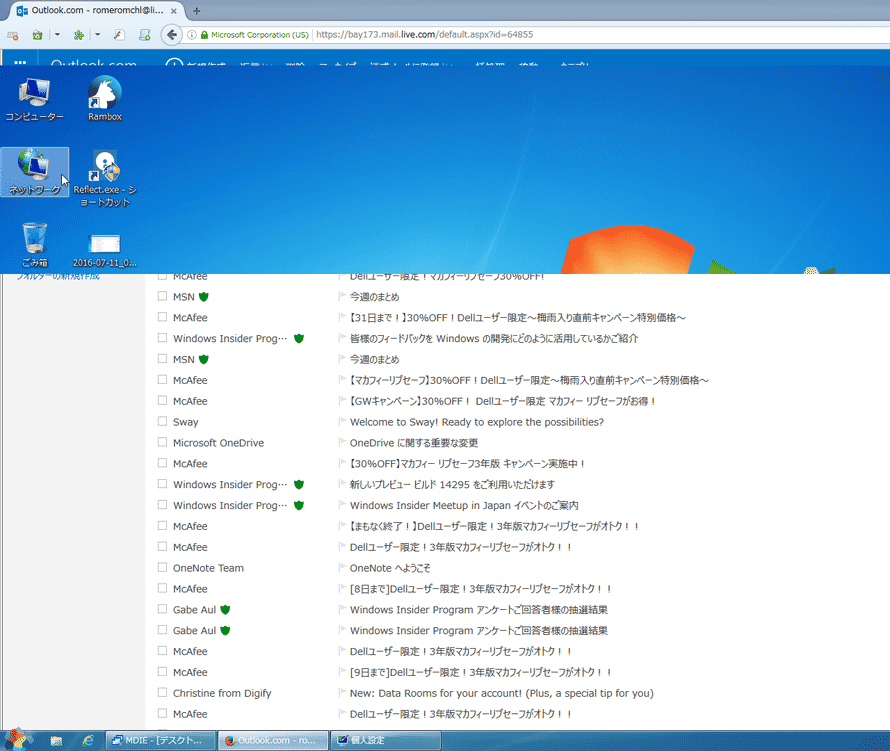
Task: Open the 【30%OFF】マカフィー リブセーフ3年版 email
Action: point(467,464)
